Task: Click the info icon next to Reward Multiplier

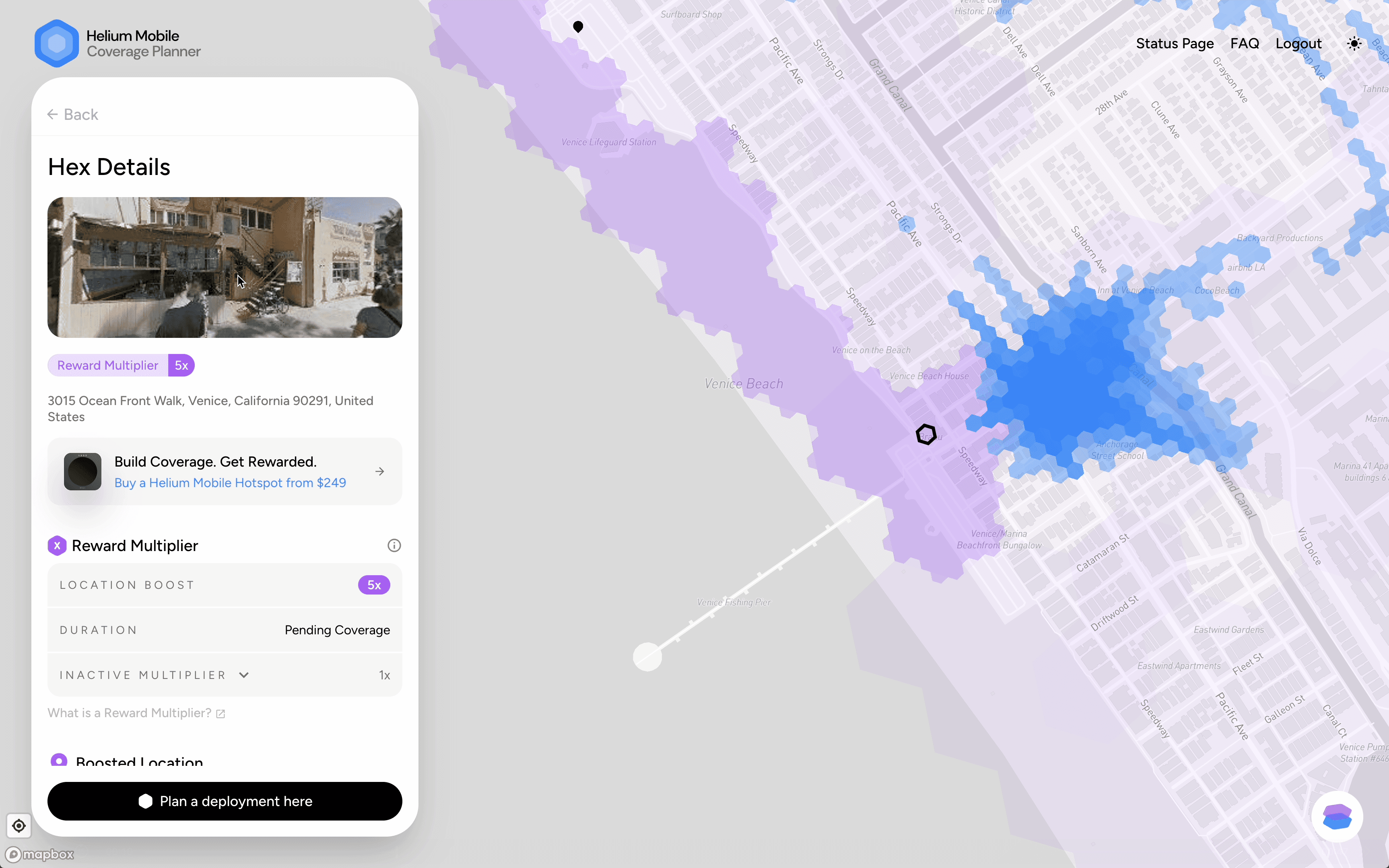Action: pyautogui.click(x=394, y=545)
